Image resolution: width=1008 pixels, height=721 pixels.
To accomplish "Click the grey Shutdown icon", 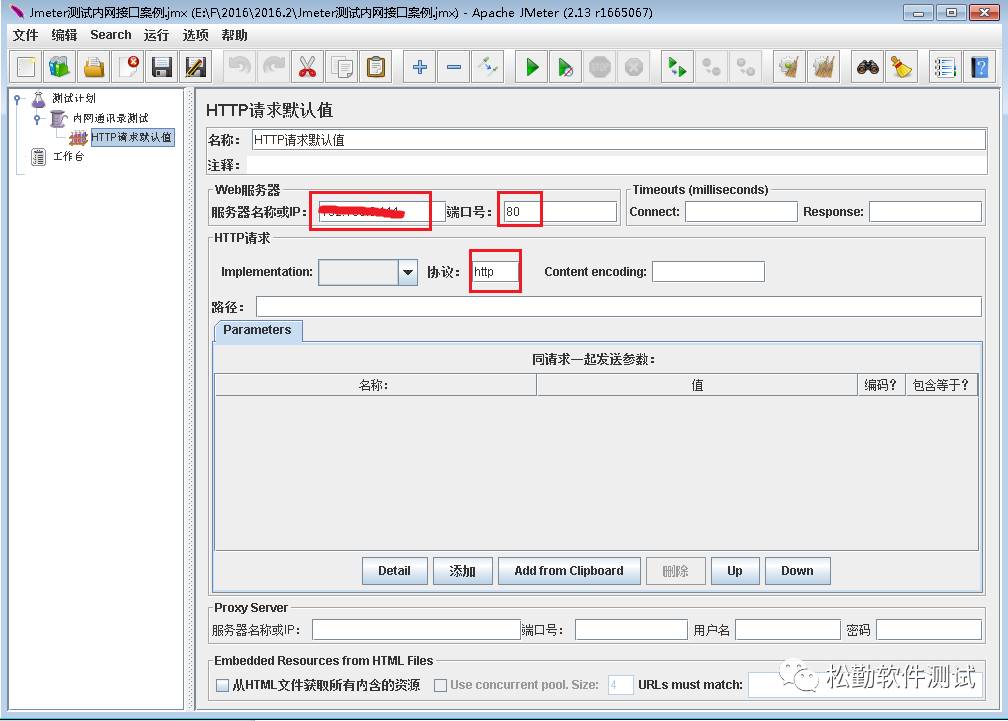I will 634,67.
